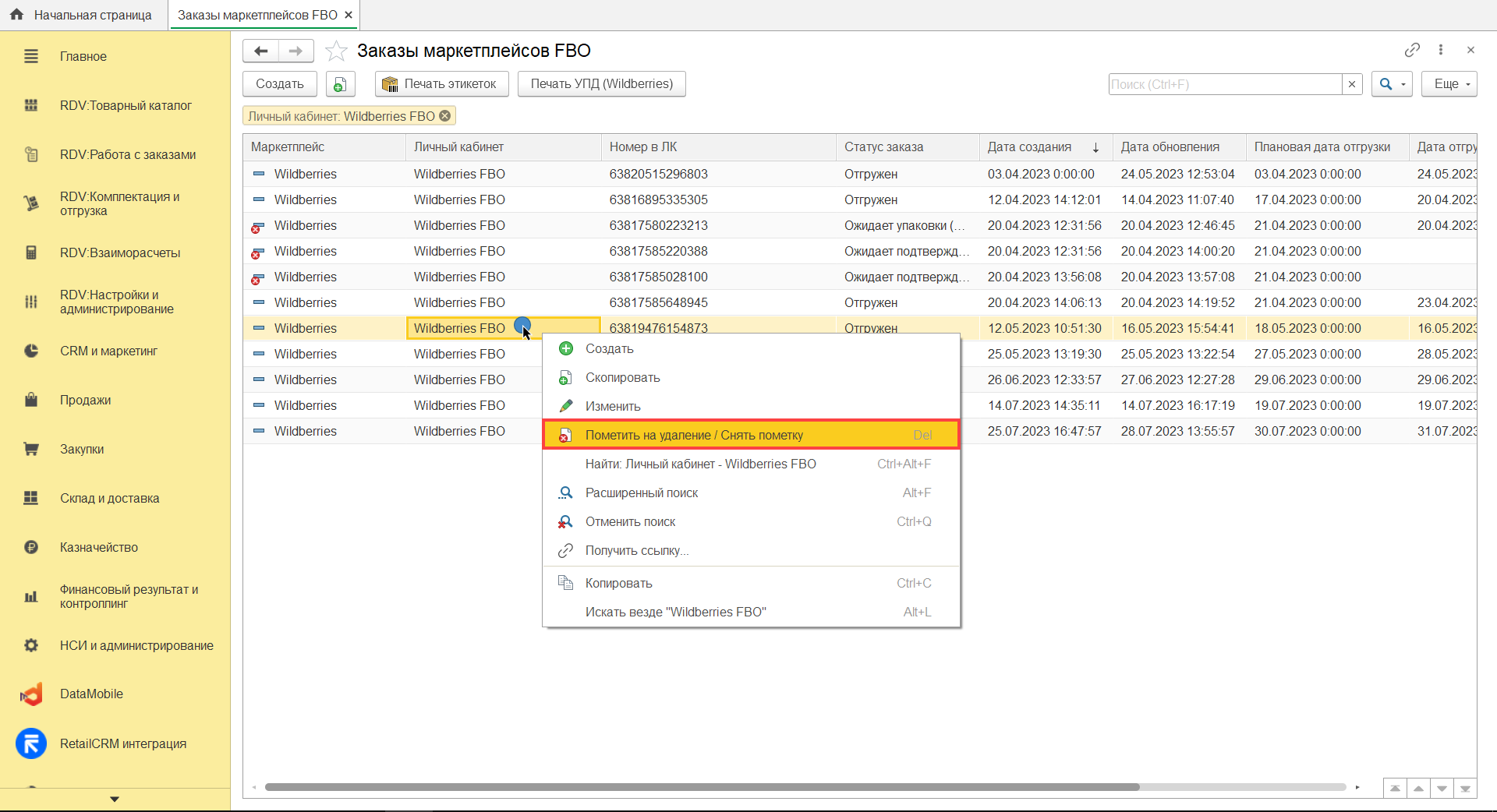Image resolution: width=1497 pixels, height=812 pixels.
Task: Choose Расширенный поиск in context menu
Action: (641, 493)
